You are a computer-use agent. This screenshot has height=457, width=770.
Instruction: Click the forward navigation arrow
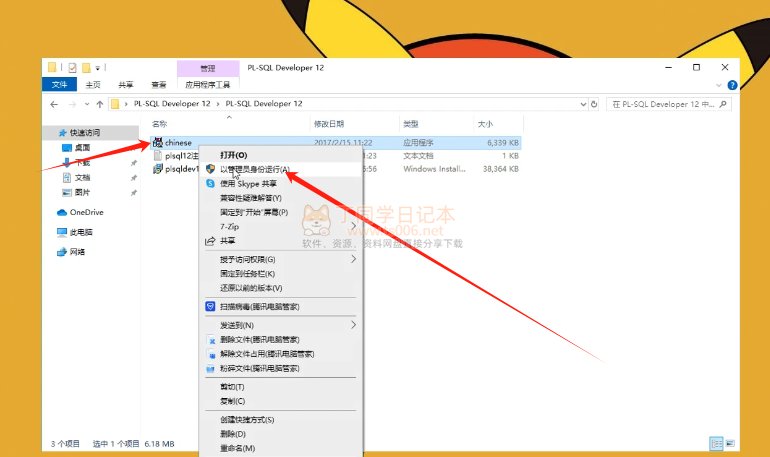click(72, 104)
